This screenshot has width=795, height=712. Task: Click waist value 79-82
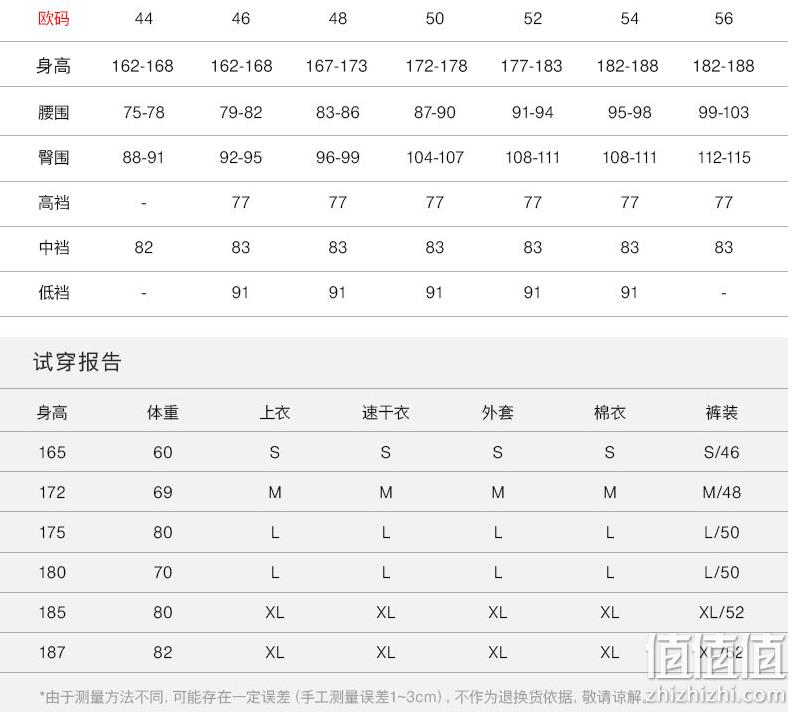point(240,112)
